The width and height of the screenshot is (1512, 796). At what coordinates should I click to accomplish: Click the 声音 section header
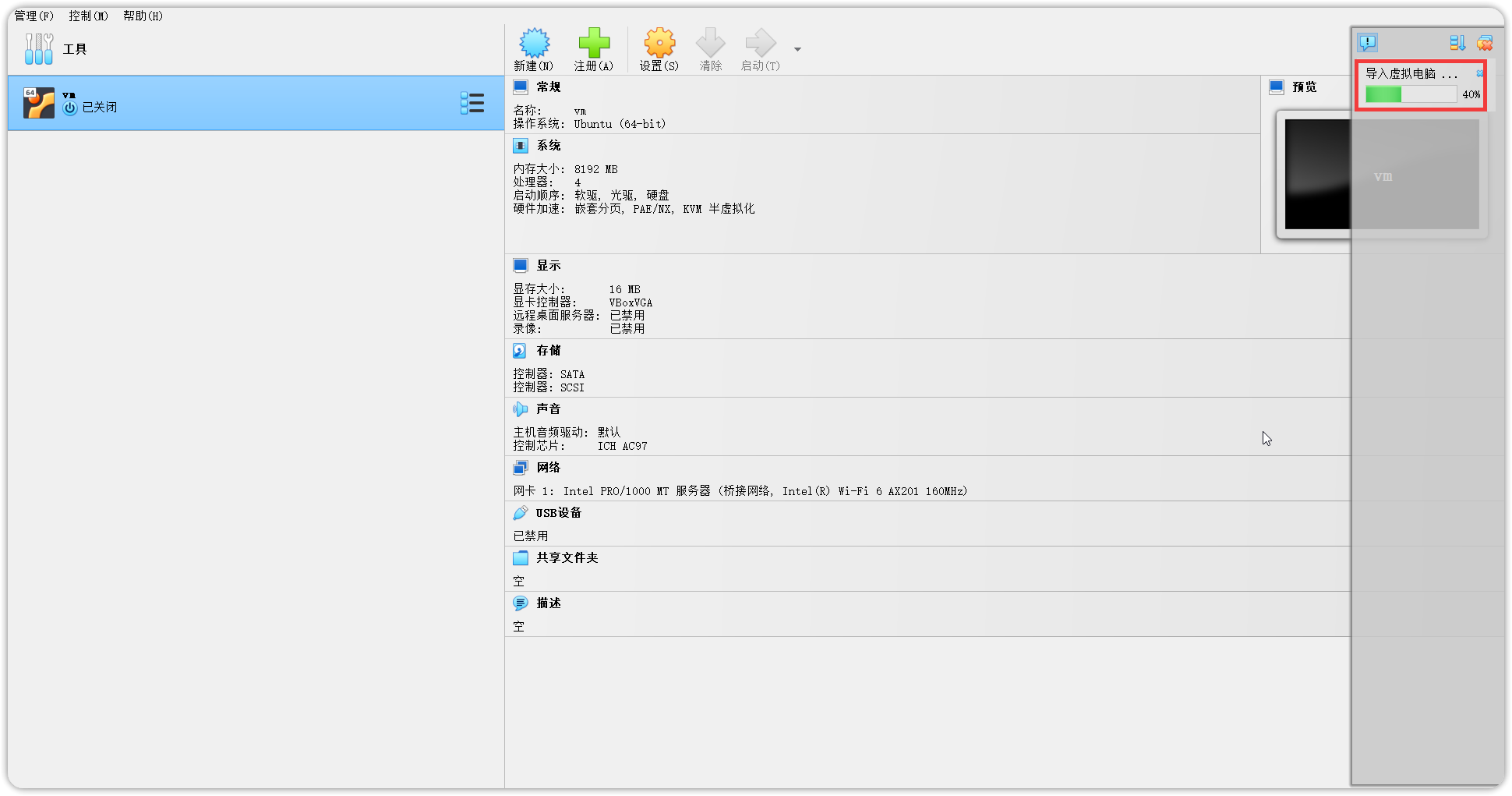(x=549, y=409)
